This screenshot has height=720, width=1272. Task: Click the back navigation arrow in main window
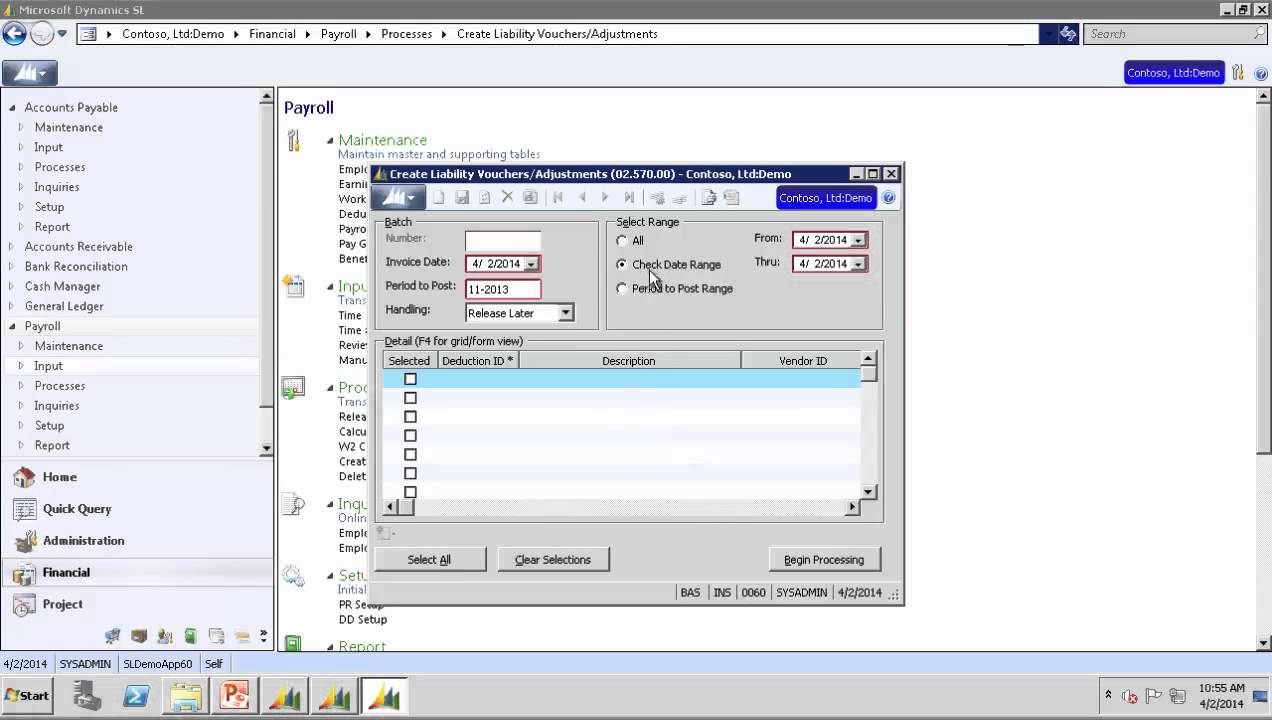(x=14, y=34)
